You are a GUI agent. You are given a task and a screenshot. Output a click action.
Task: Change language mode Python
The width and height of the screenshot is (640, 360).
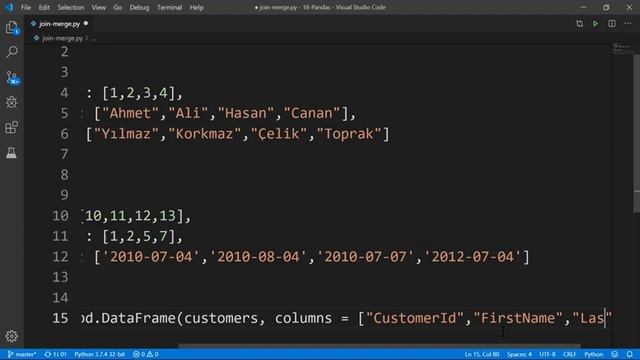point(593,354)
